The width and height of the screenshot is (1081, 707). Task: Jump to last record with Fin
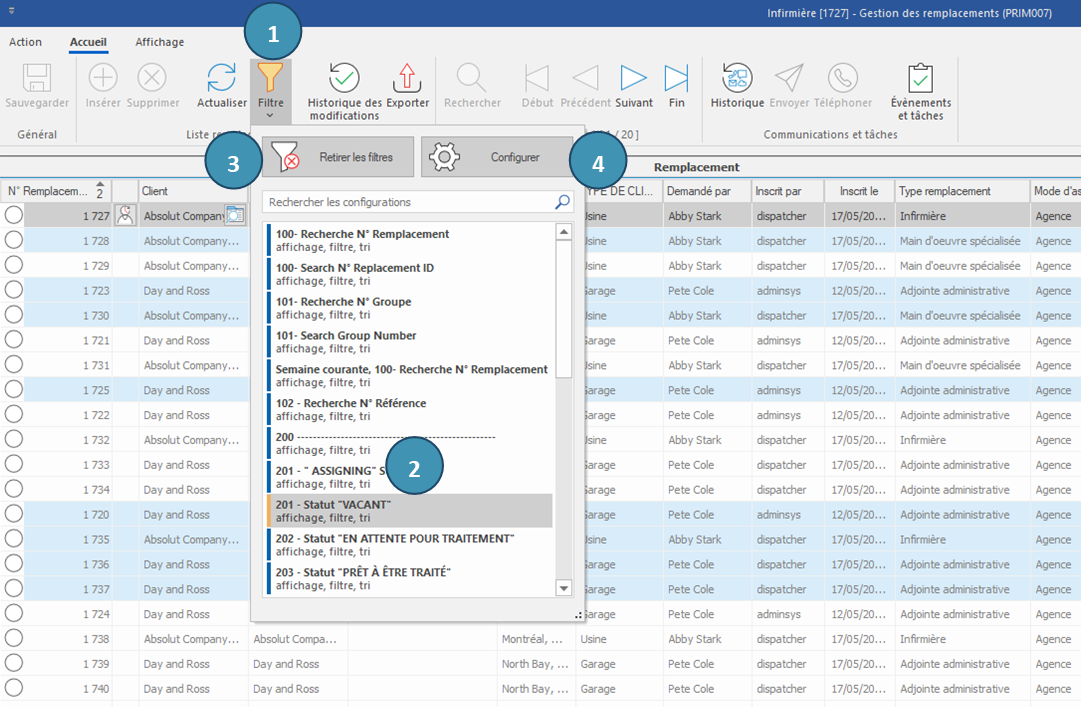677,78
